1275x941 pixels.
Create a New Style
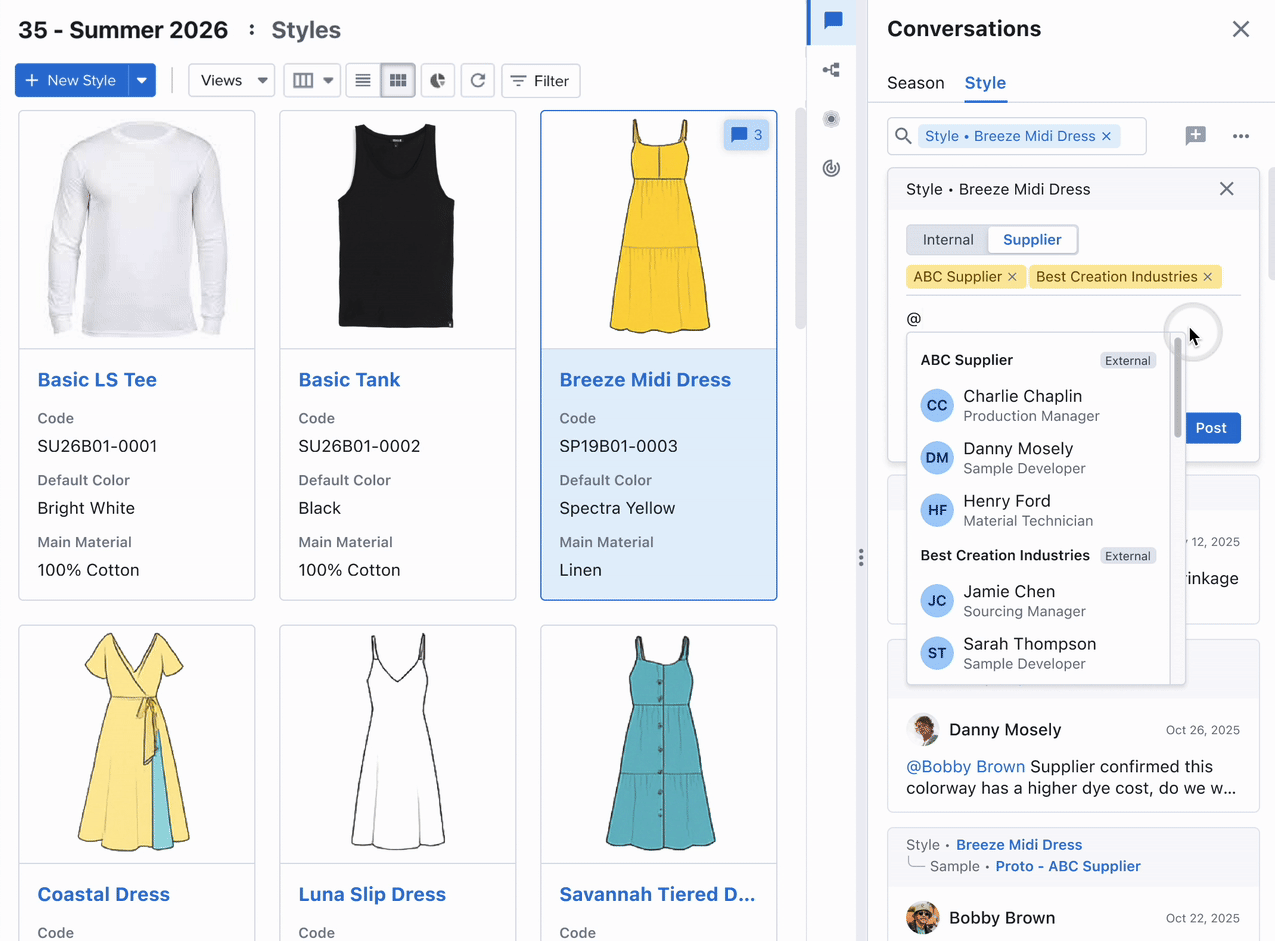click(71, 81)
